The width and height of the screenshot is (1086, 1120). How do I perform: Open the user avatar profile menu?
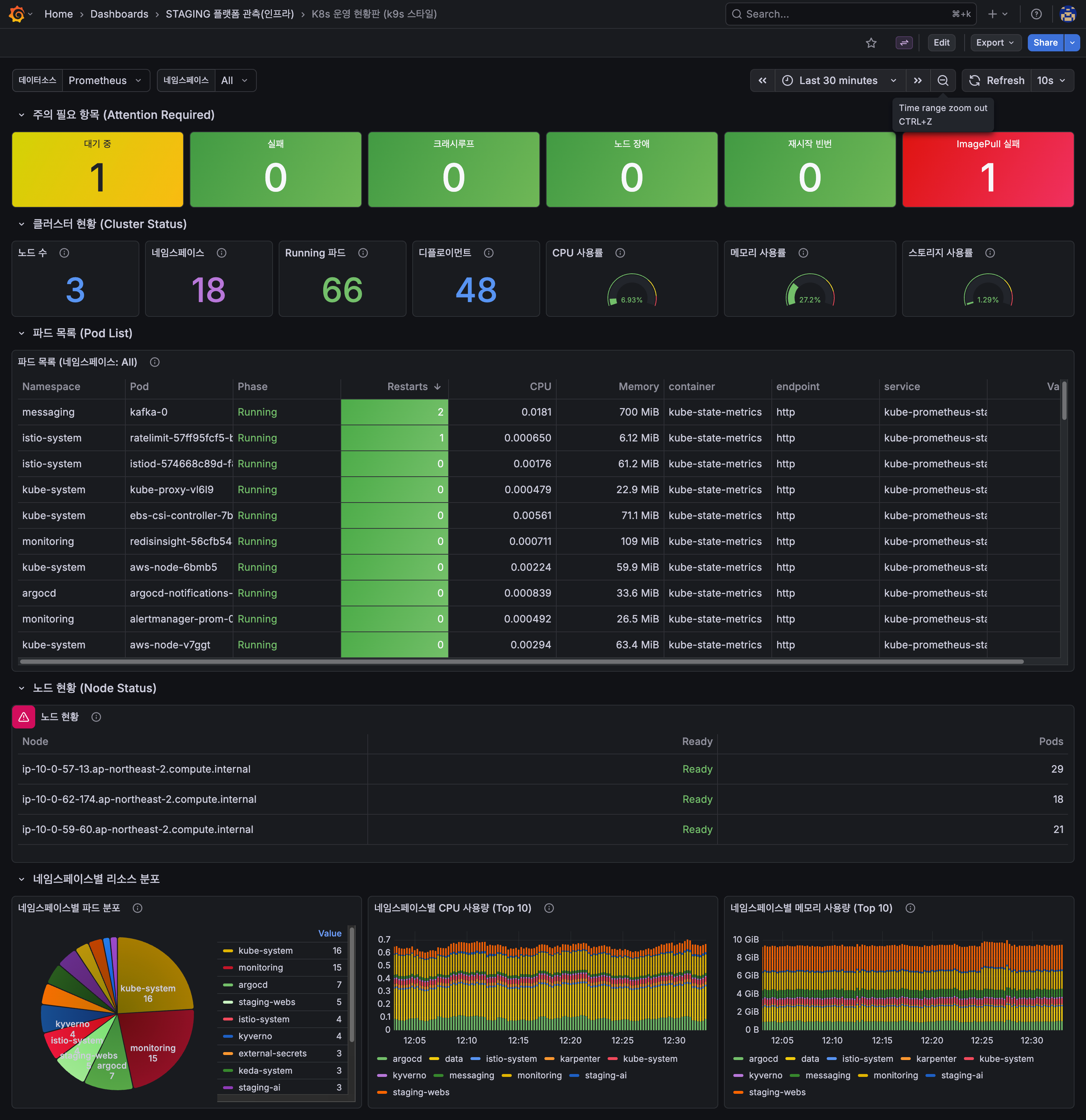click(x=1067, y=14)
